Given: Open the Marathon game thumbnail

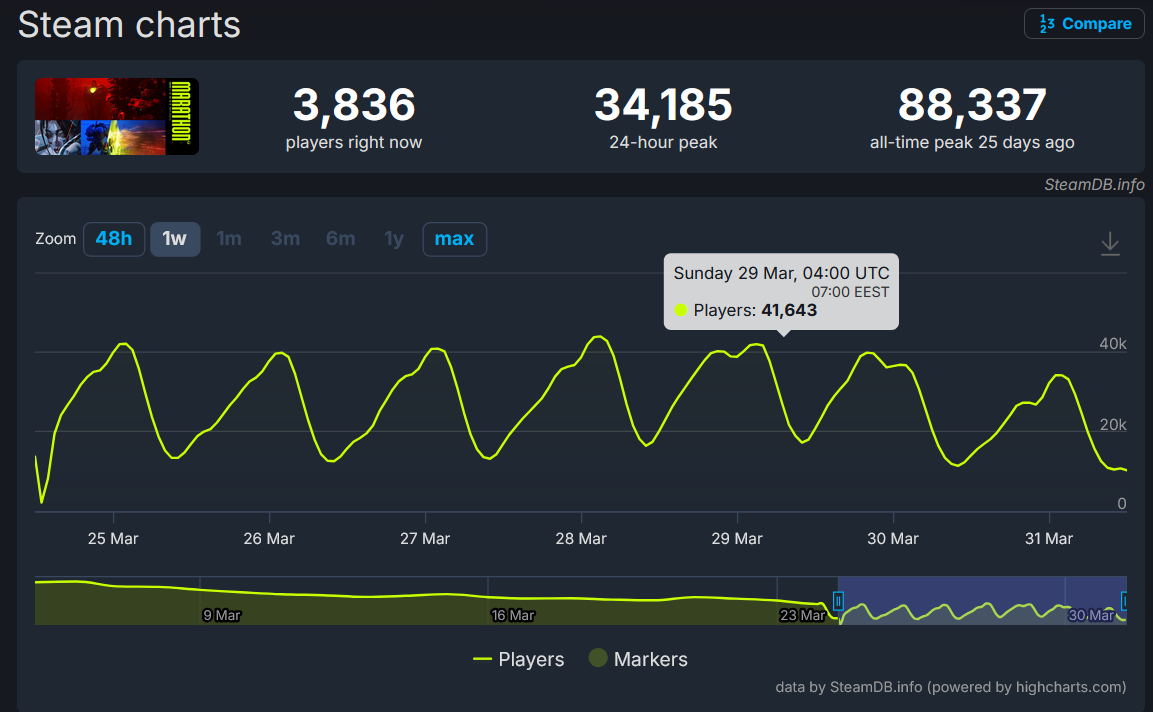Looking at the screenshot, I should [117, 116].
